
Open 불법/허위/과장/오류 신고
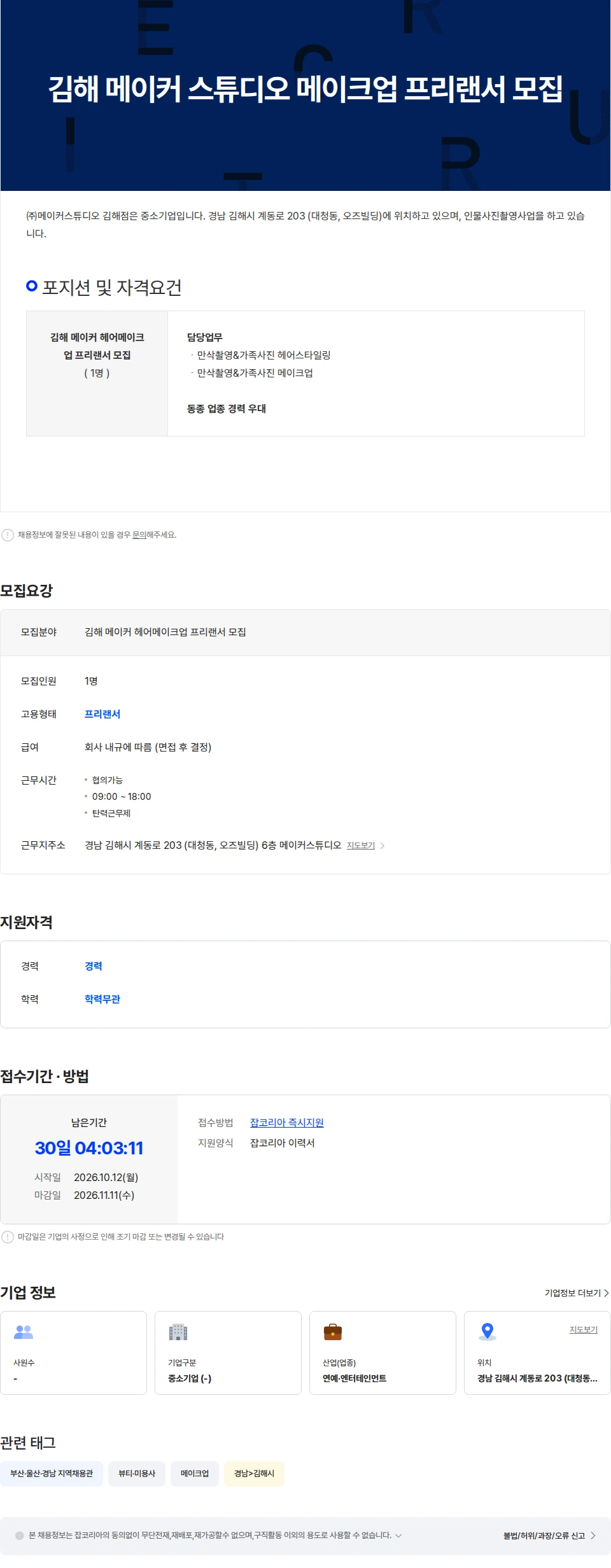pyautogui.click(x=544, y=1536)
